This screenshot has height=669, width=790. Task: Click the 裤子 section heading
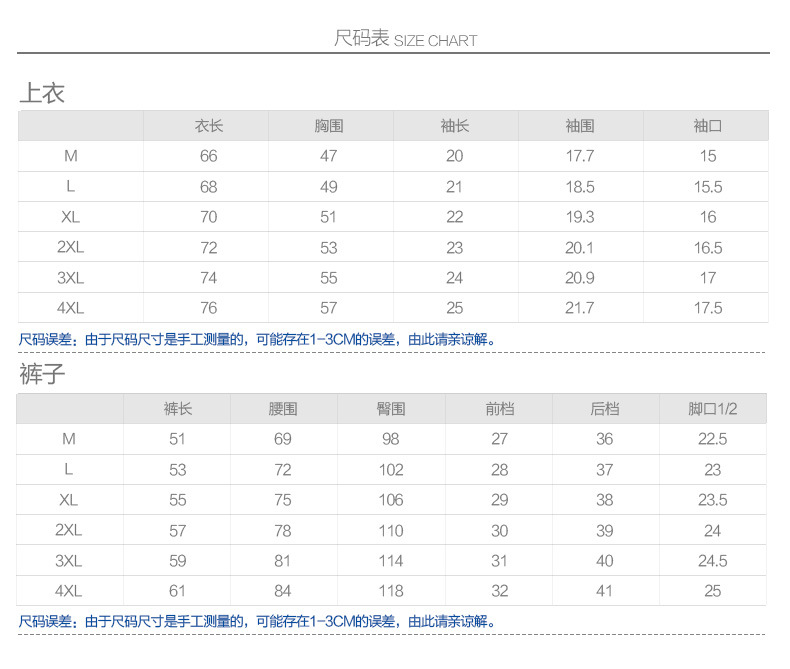pos(42,376)
